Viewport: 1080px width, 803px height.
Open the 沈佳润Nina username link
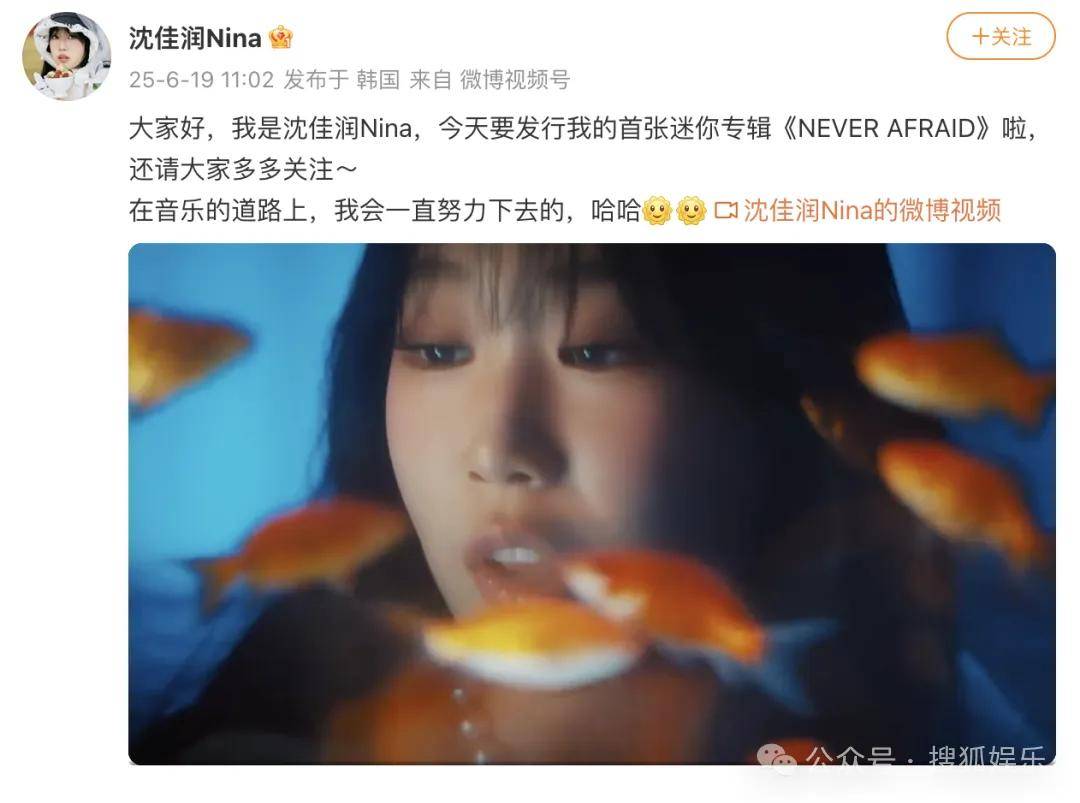tap(196, 38)
